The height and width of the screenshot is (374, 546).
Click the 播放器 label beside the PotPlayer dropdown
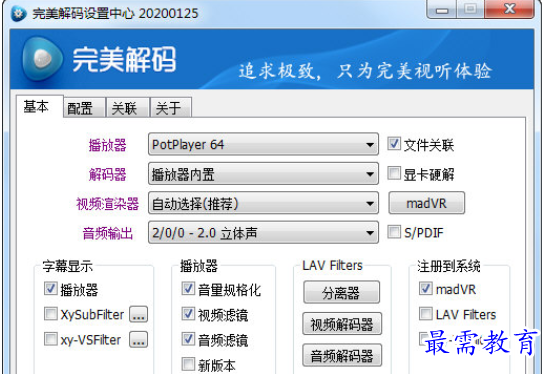click(108, 145)
